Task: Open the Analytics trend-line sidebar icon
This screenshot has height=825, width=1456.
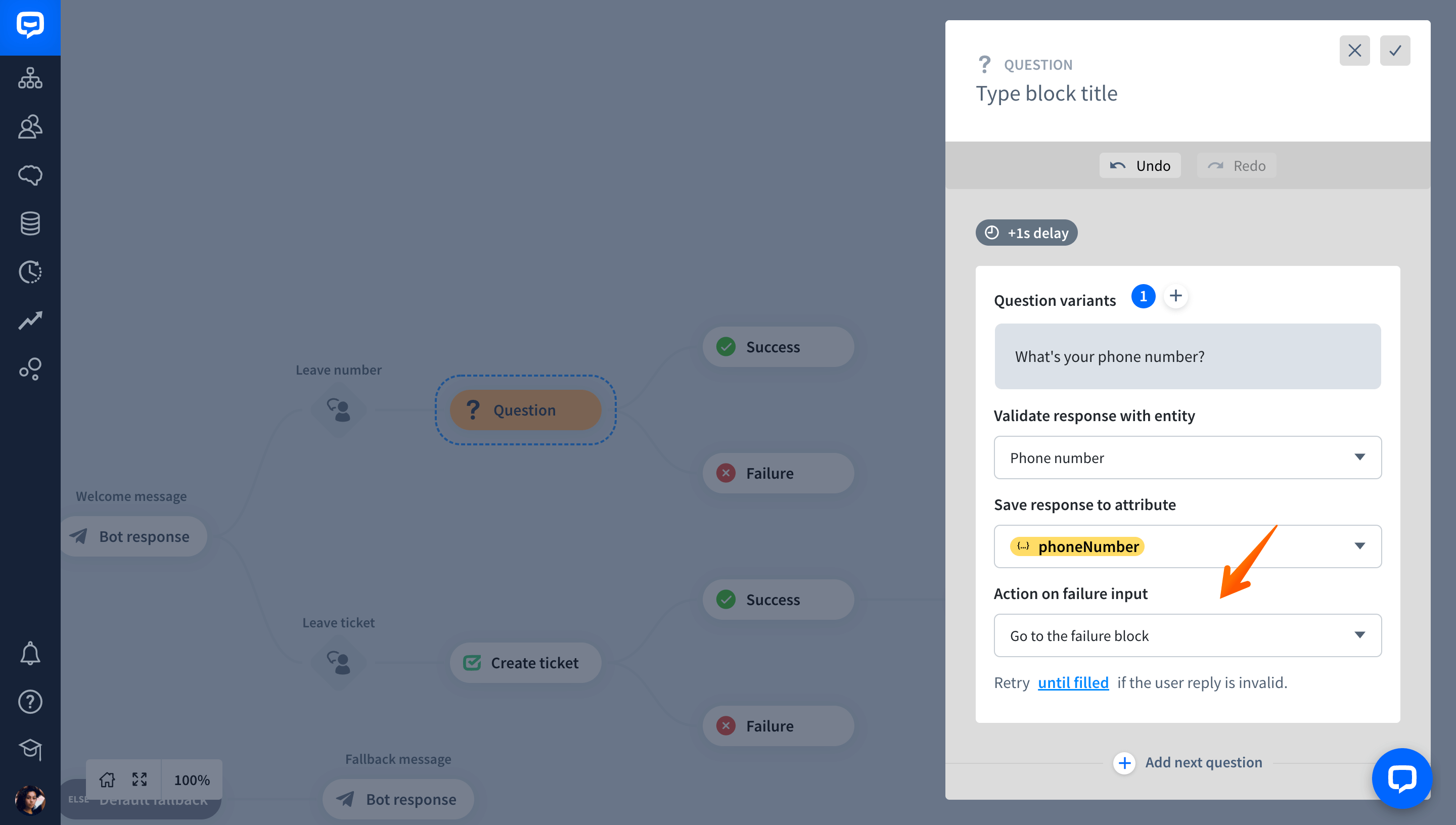Action: click(x=30, y=320)
